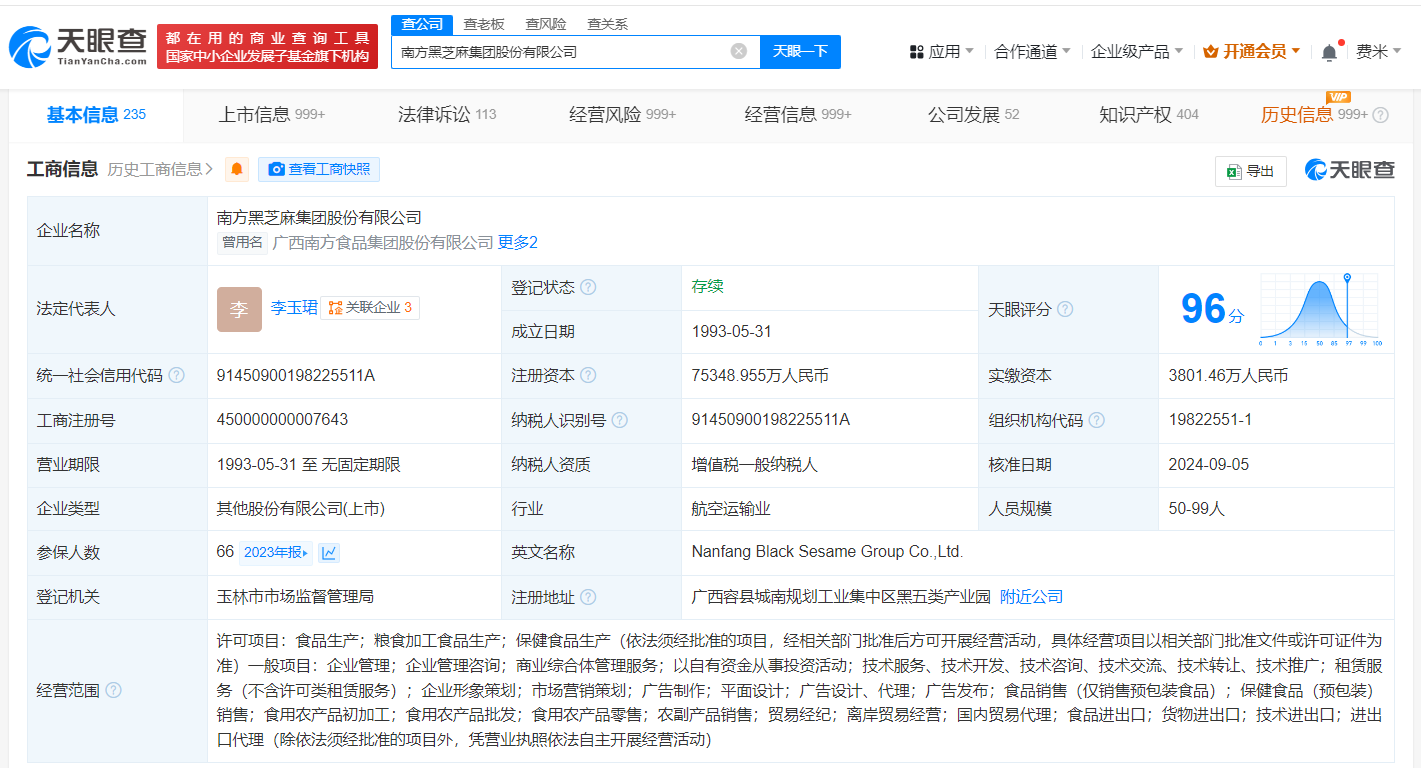Click the TianYanCha logo at top left

[78, 46]
